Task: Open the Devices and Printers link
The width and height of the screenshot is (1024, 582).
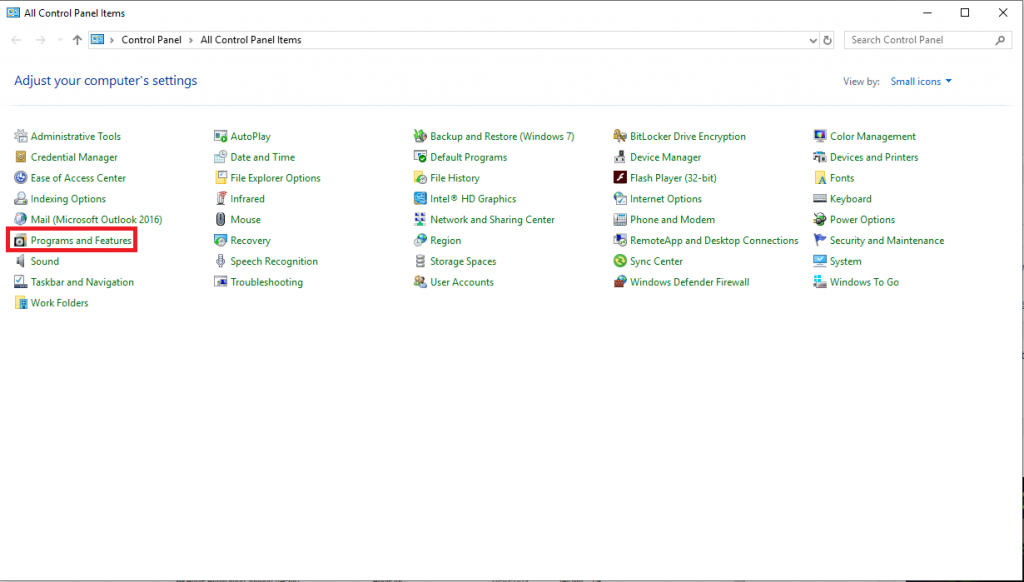Action: click(874, 157)
